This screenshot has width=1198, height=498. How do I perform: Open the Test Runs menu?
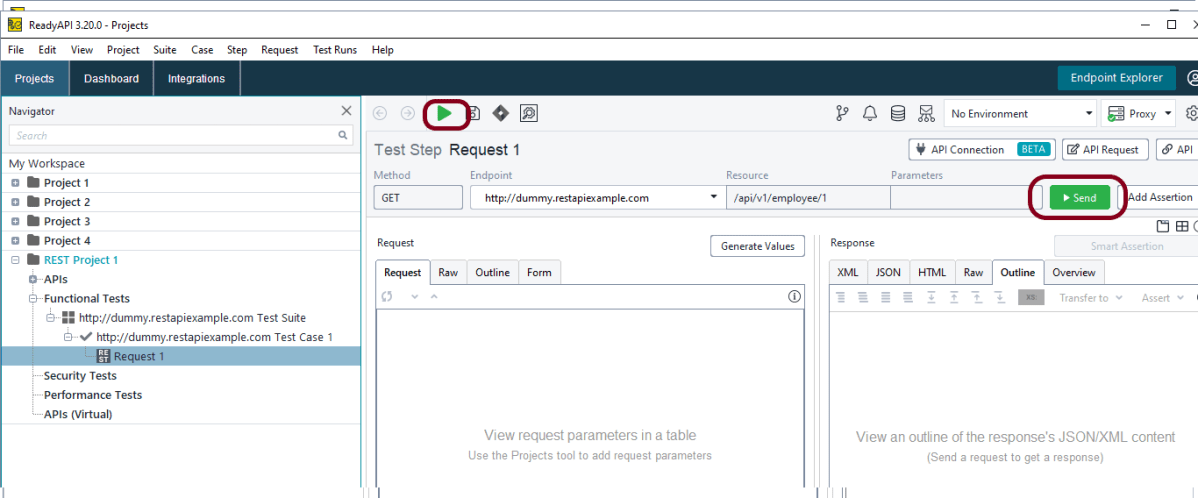point(334,50)
